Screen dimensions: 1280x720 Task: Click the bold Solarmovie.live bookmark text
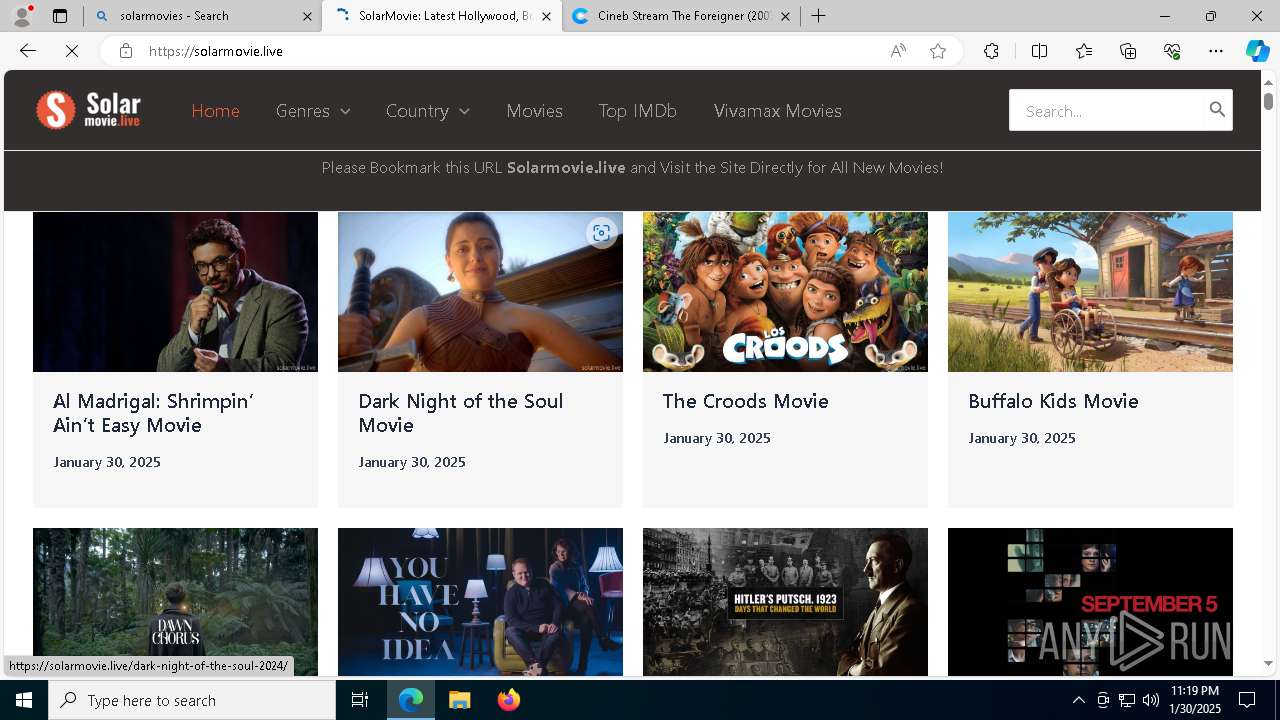tap(566, 168)
